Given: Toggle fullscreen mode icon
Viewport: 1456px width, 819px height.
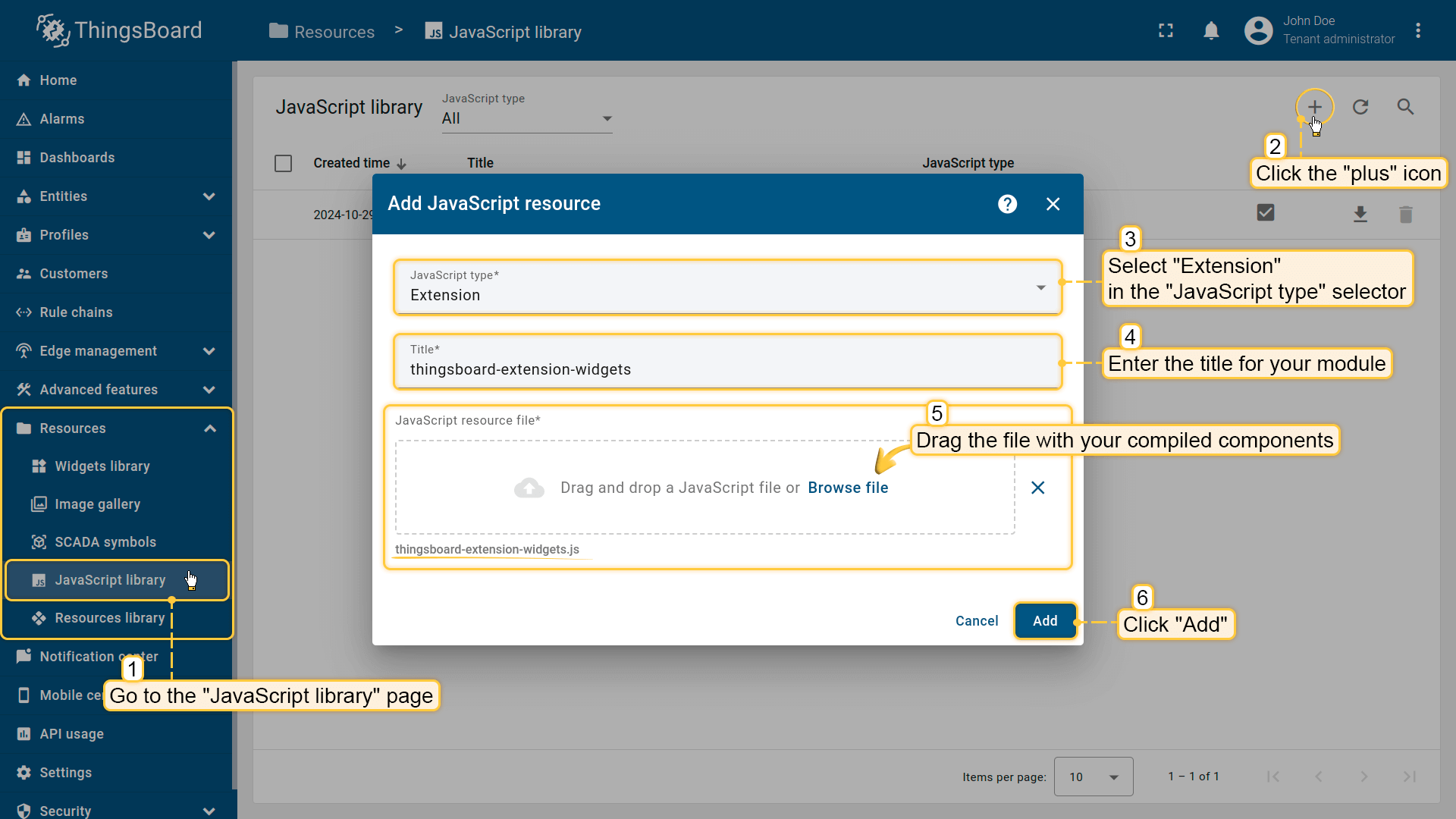Looking at the screenshot, I should pos(1166,31).
